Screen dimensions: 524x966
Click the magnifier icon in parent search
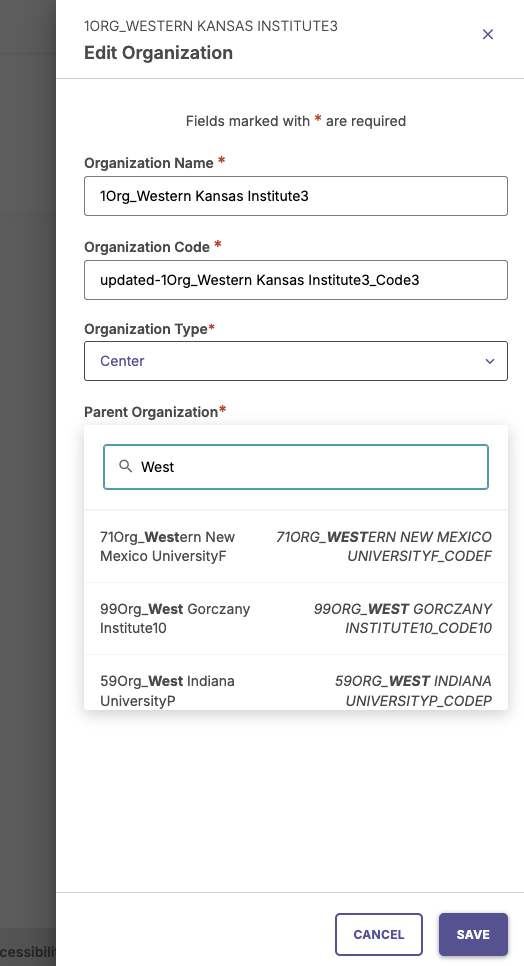tap(126, 466)
